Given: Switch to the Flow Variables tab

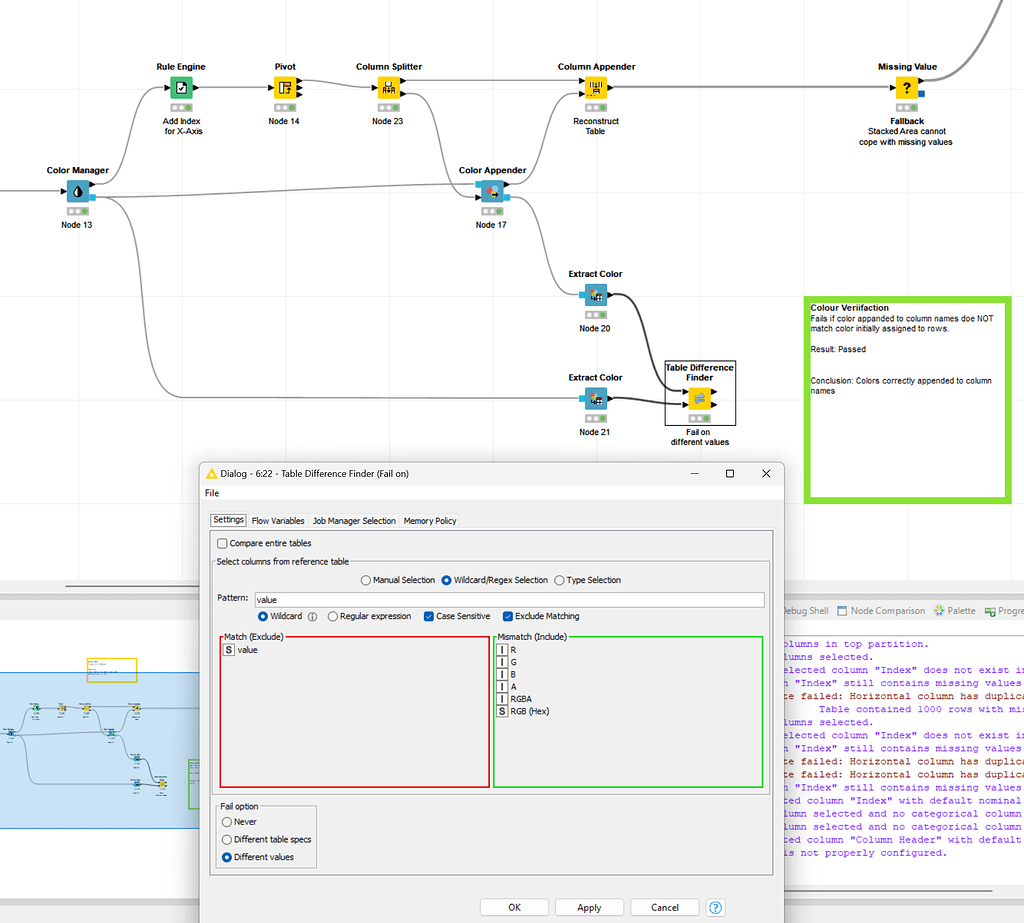Looking at the screenshot, I should (x=278, y=520).
